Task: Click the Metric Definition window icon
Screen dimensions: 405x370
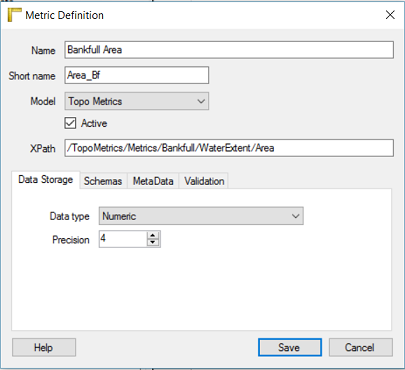Action: click(14, 15)
